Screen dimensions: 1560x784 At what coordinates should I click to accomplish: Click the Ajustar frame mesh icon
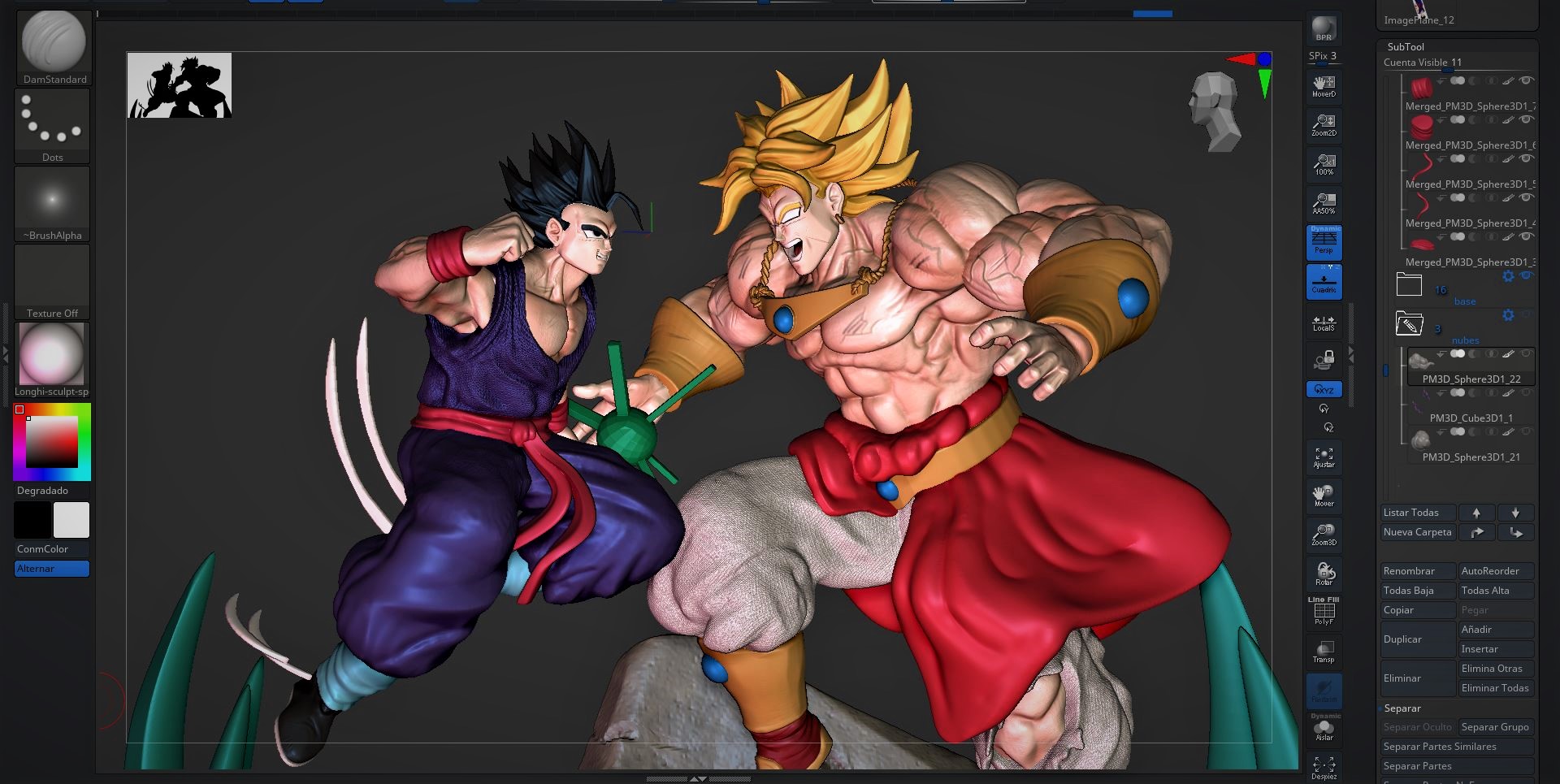(x=1324, y=457)
